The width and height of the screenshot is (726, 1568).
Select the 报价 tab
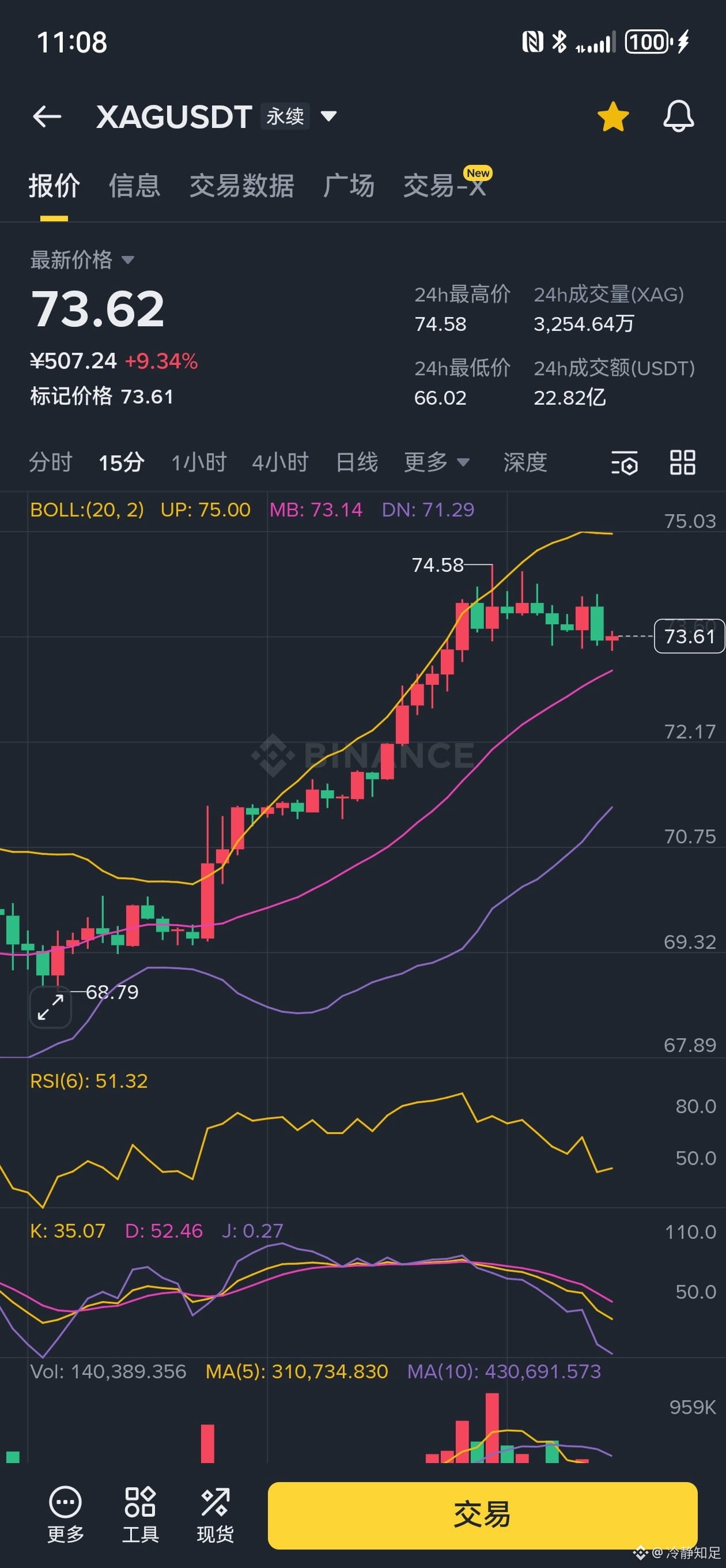click(54, 186)
